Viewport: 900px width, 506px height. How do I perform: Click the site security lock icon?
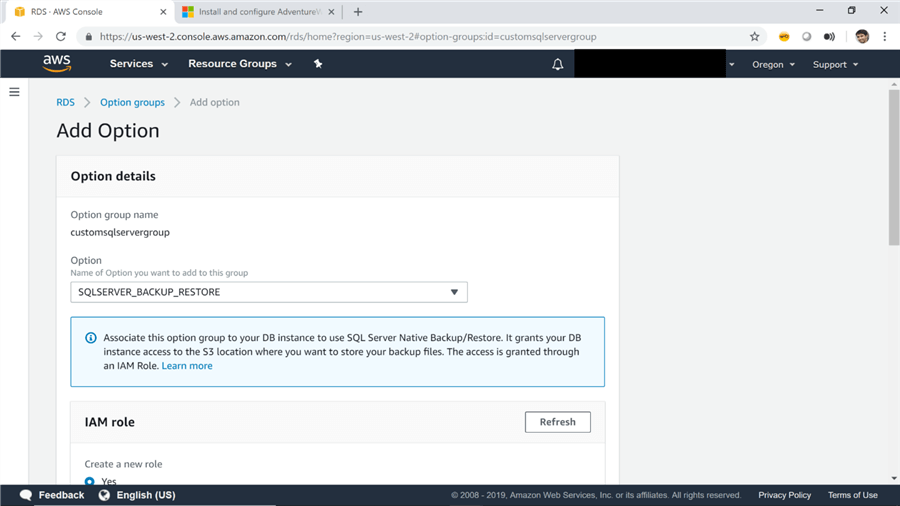(x=88, y=37)
